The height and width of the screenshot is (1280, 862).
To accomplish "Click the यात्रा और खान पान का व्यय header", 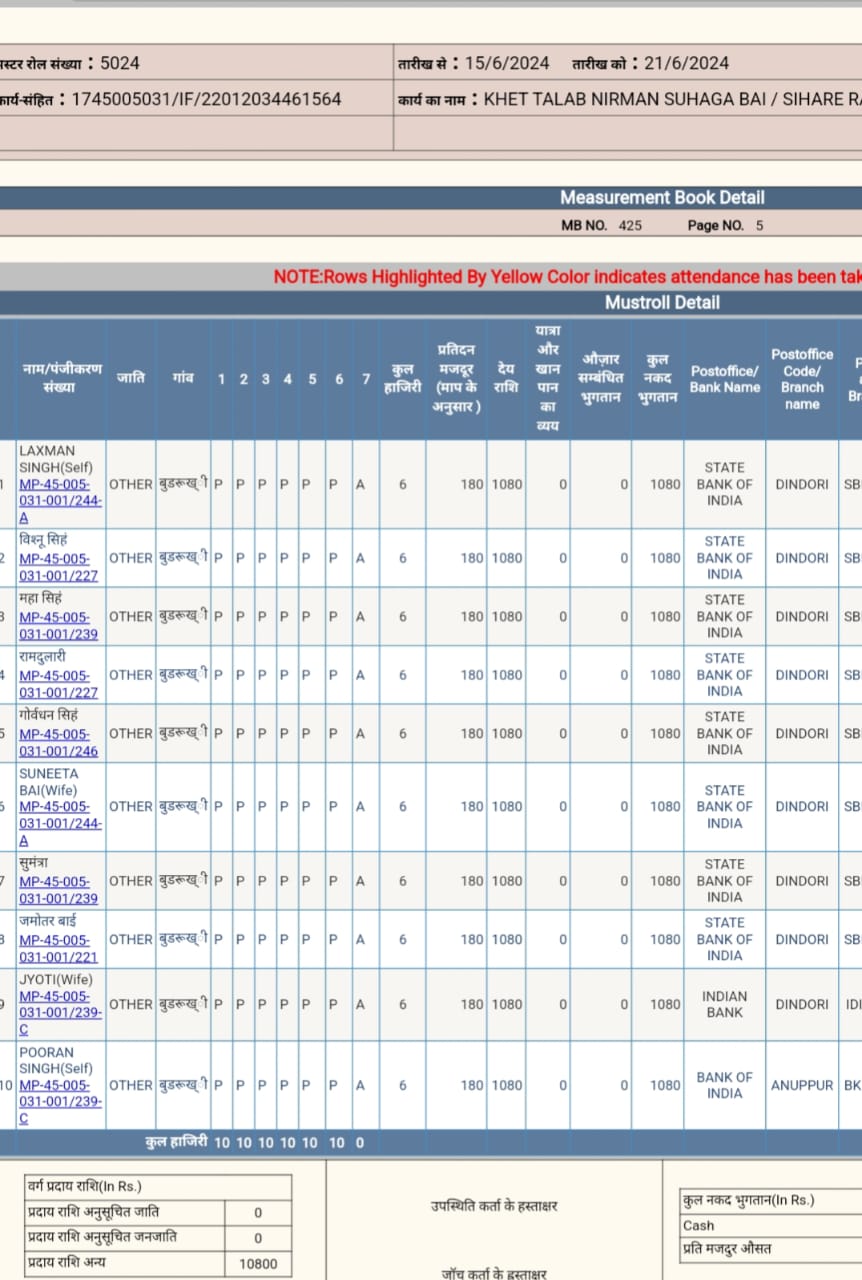I will [x=548, y=378].
